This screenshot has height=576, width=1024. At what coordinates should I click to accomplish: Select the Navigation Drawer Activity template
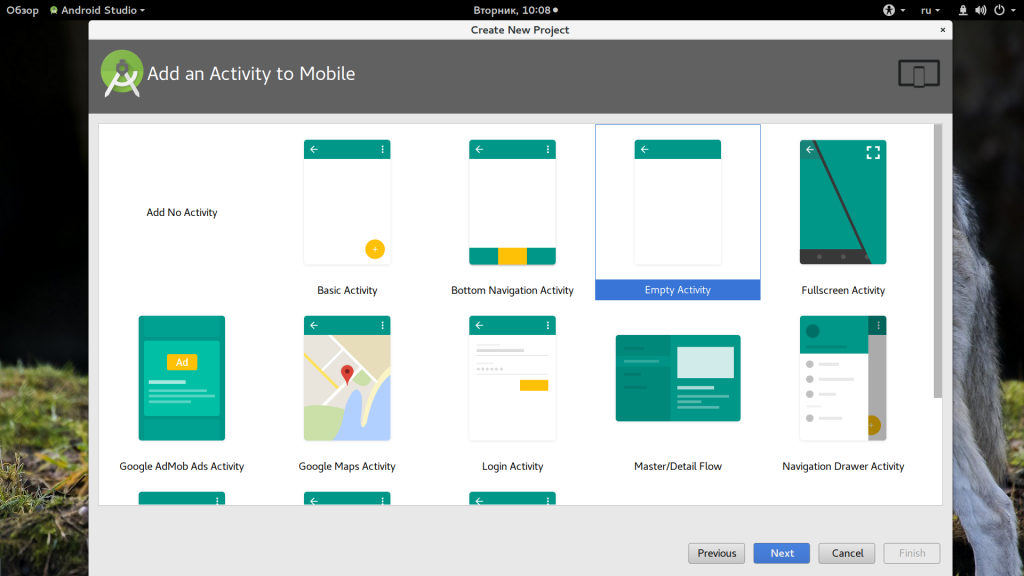click(x=843, y=379)
